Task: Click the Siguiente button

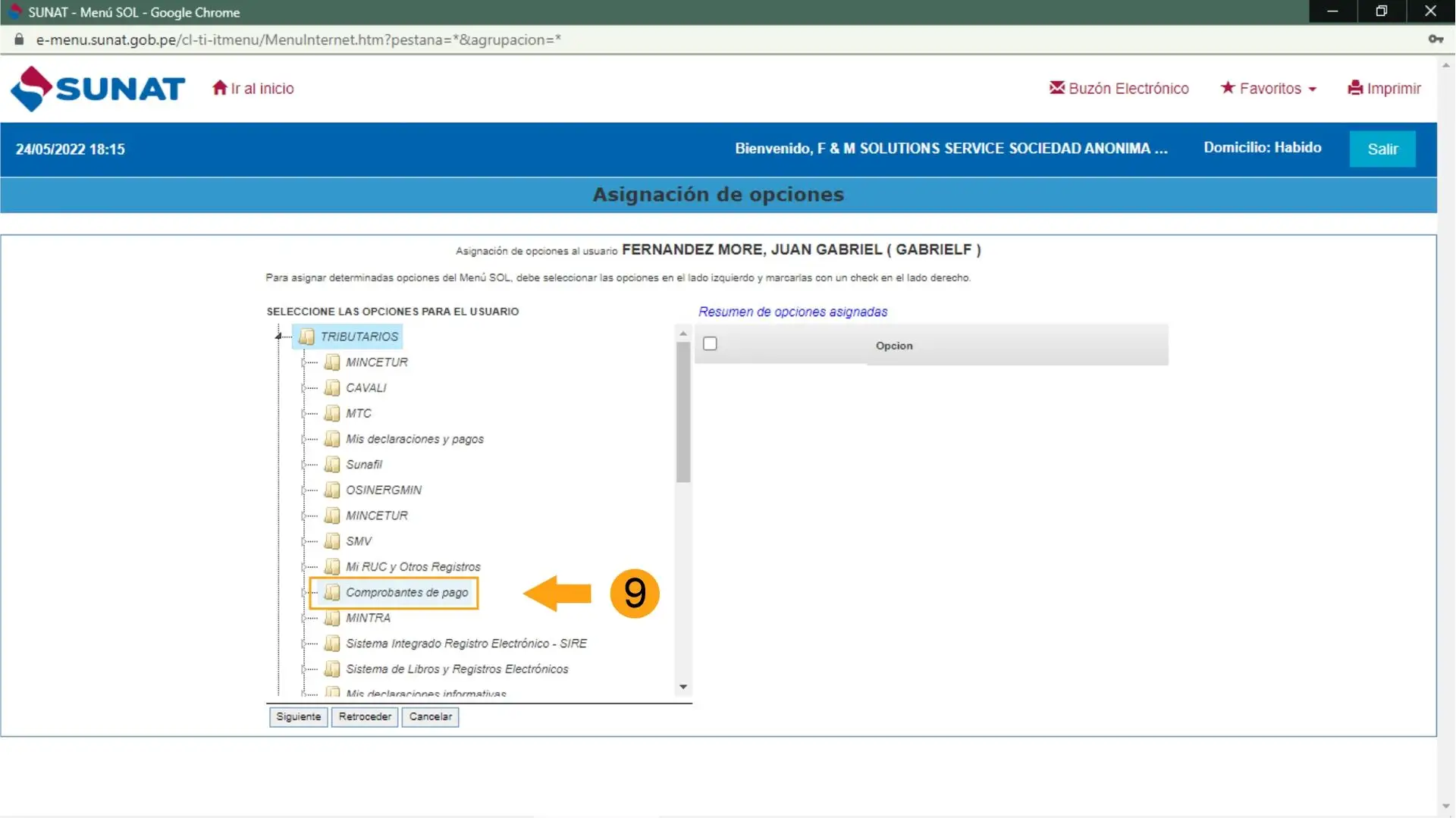Action: 298,716
